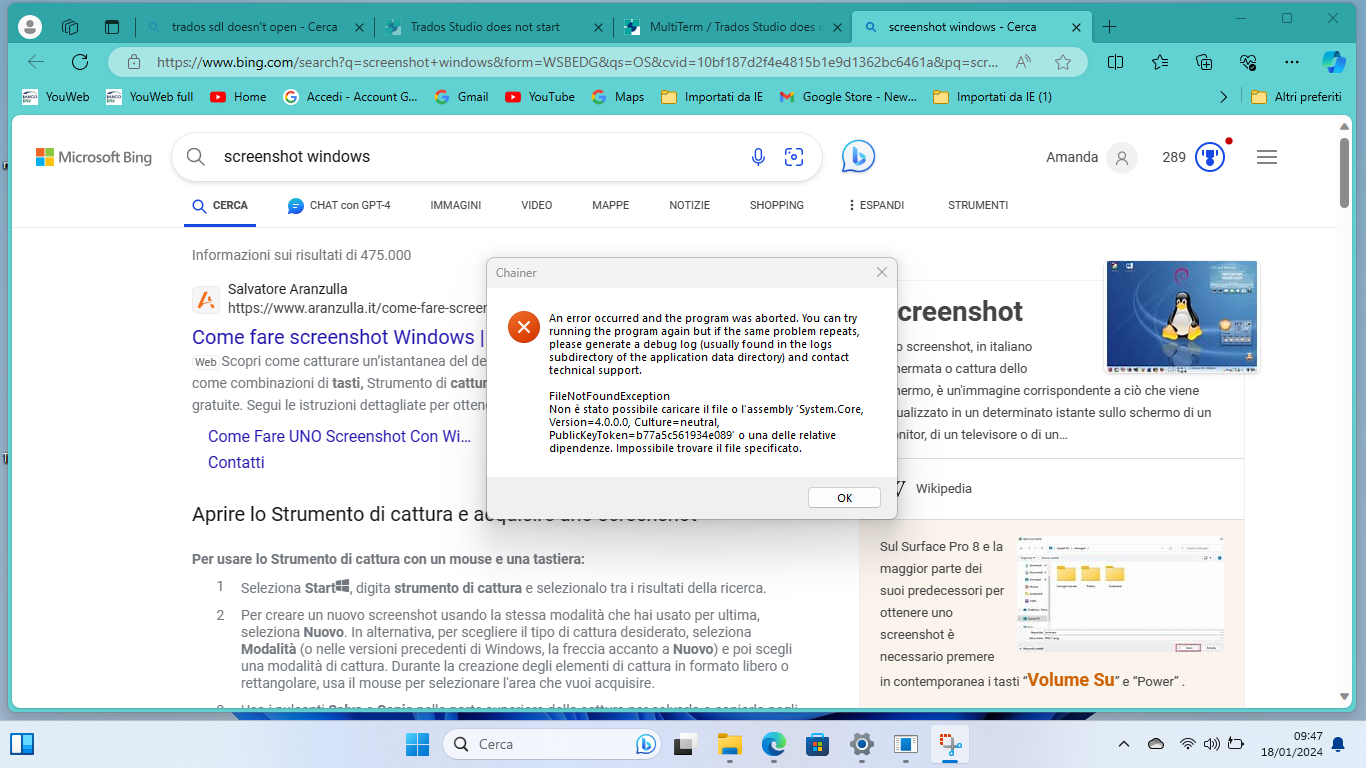This screenshot has height=768, width=1366.
Task: Click OK in the Chainer error dialog
Action: coord(844,498)
